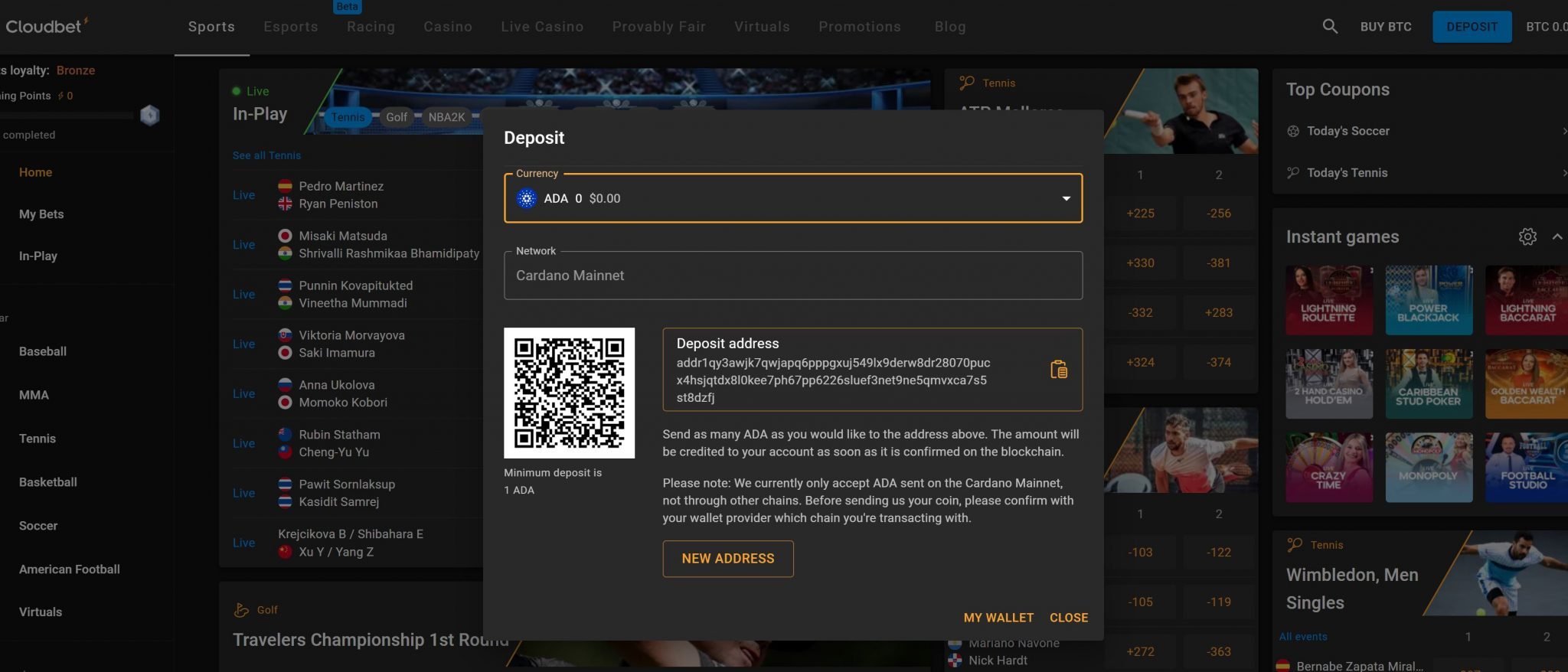
Task: Click the tennis icon above Wimbledon, Men Singles
Action: tap(1295, 545)
